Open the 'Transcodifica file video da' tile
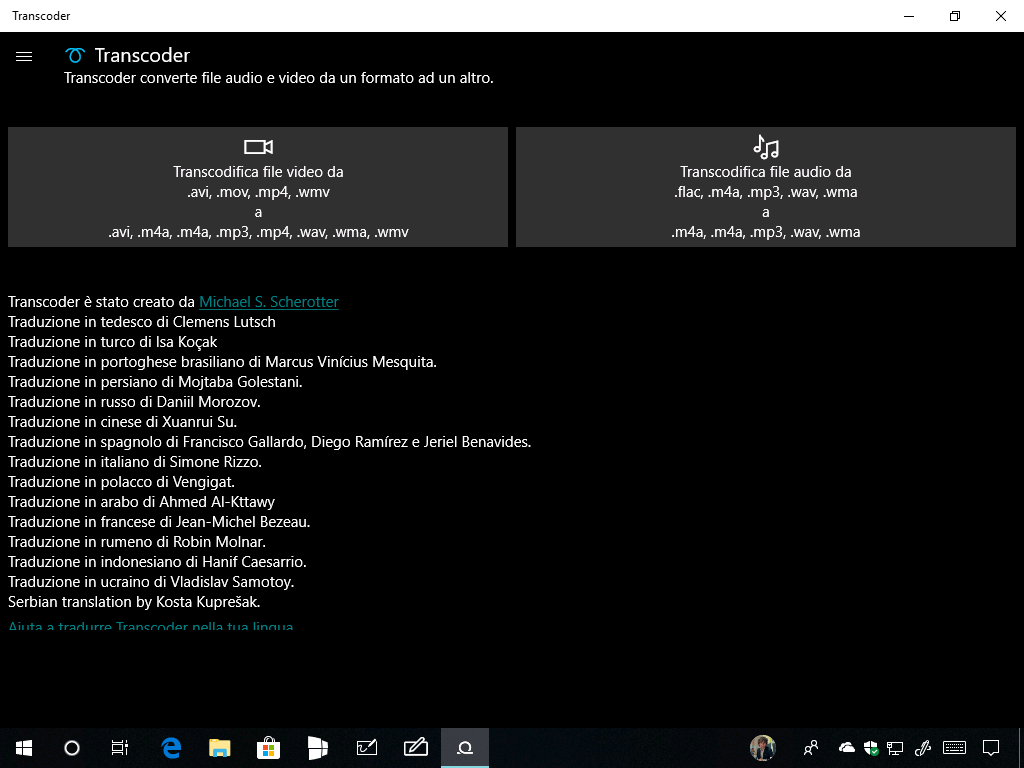Viewport: 1024px width, 768px height. (258, 187)
